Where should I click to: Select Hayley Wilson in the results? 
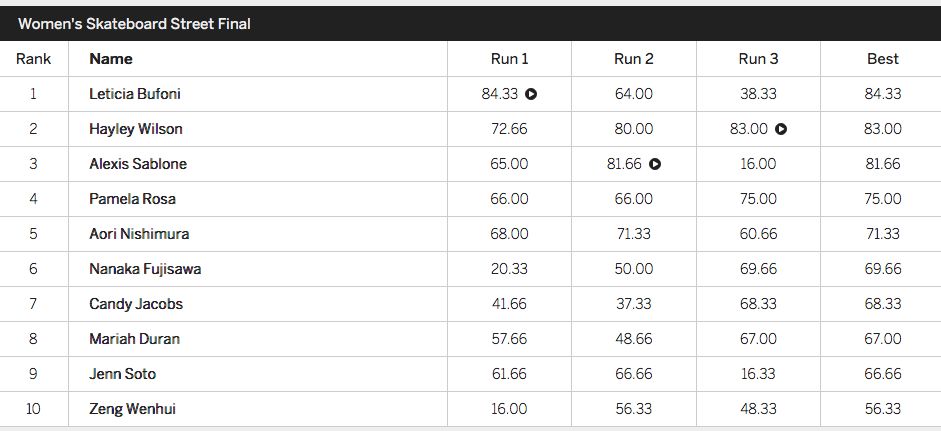point(136,129)
